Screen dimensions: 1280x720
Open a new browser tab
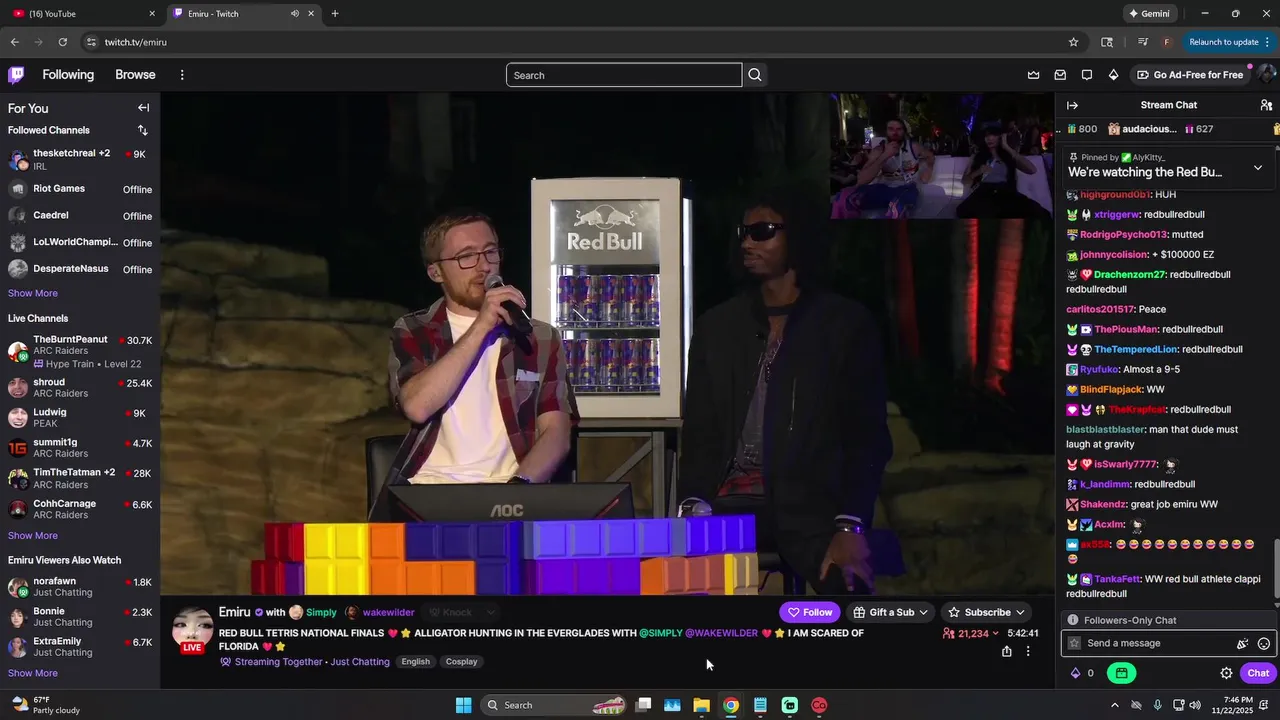tap(334, 14)
